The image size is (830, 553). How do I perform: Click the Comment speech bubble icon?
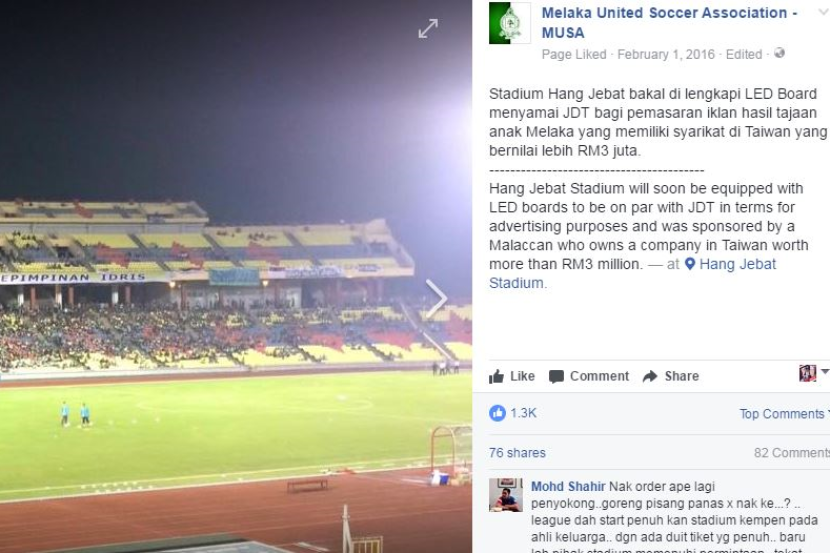point(556,377)
